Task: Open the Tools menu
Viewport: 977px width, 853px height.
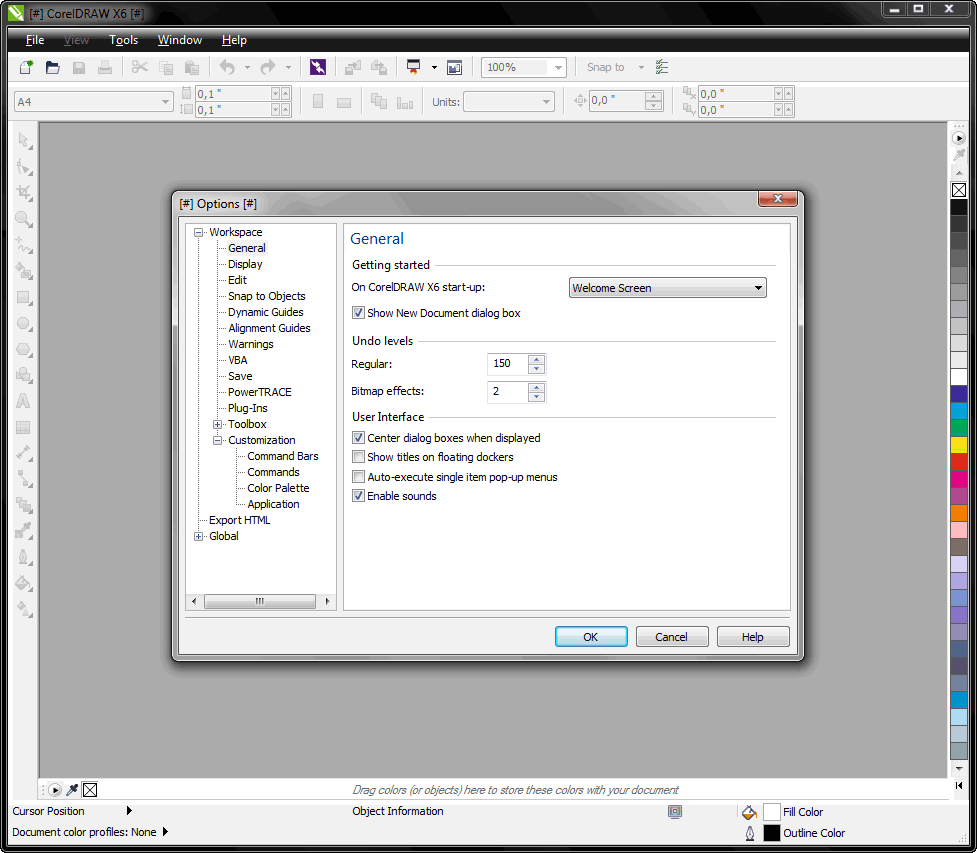Action: point(124,40)
